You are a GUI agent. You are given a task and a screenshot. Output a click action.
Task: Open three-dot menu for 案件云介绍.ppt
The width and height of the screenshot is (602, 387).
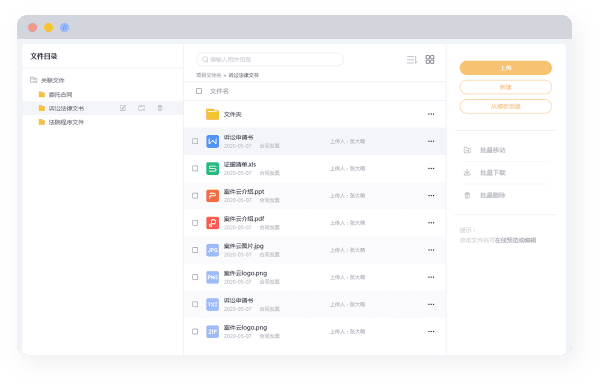click(431, 196)
